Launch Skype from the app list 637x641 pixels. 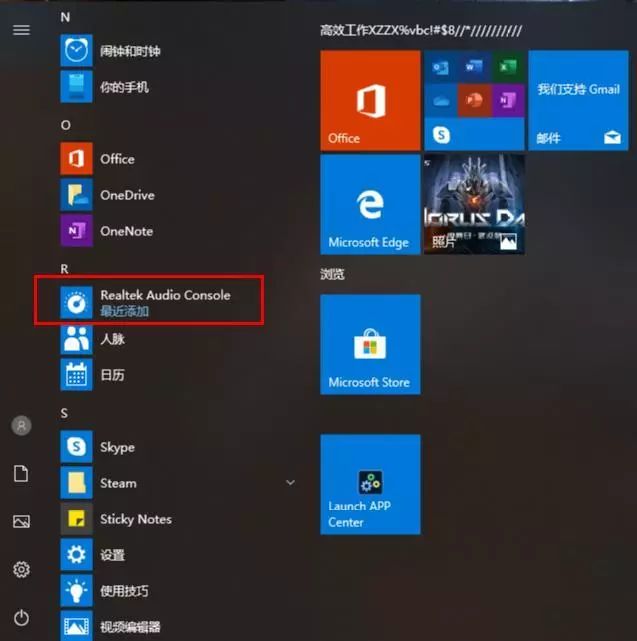tap(176, 447)
